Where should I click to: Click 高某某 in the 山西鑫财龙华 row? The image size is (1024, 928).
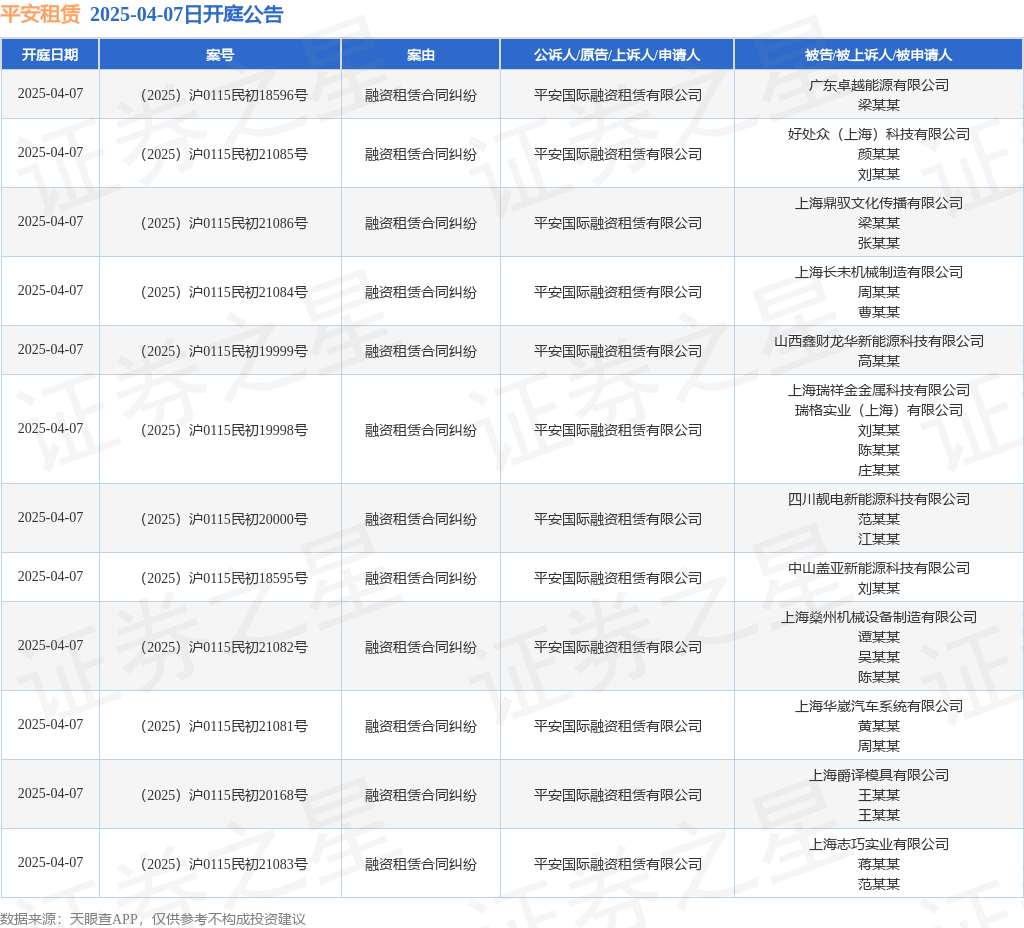point(878,362)
